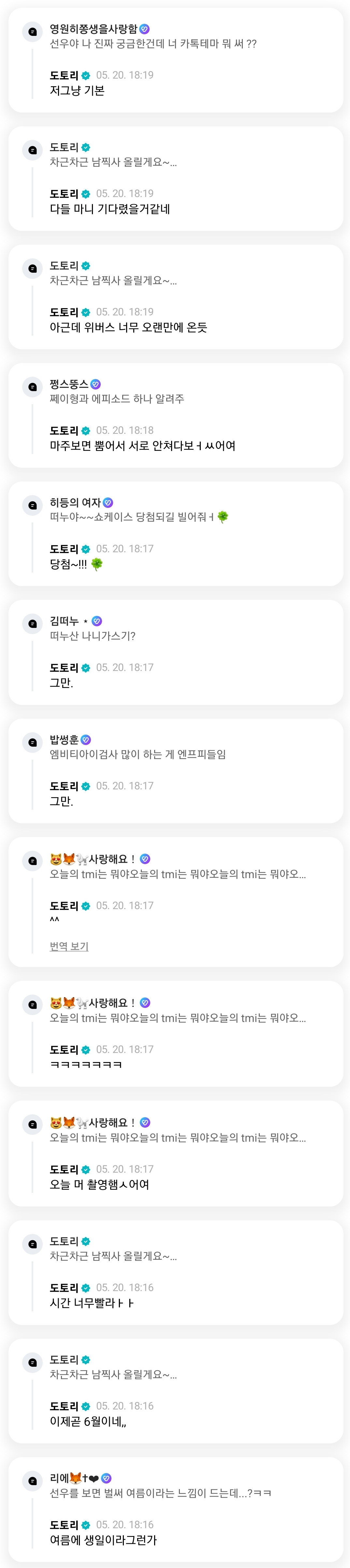Viewport: 350px width, 1568px height.
Task: Click the timestamp on the '당첨~!!!' reply
Action: (124, 548)
